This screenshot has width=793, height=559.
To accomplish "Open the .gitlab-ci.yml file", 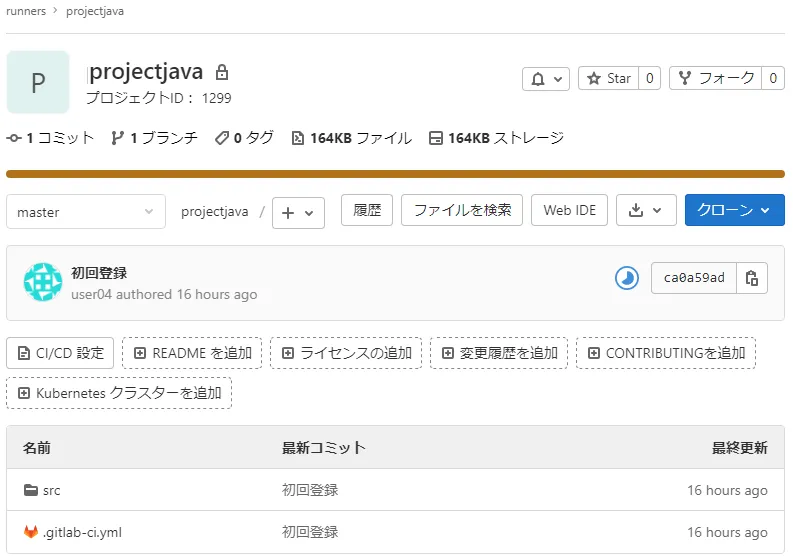I will point(82,532).
